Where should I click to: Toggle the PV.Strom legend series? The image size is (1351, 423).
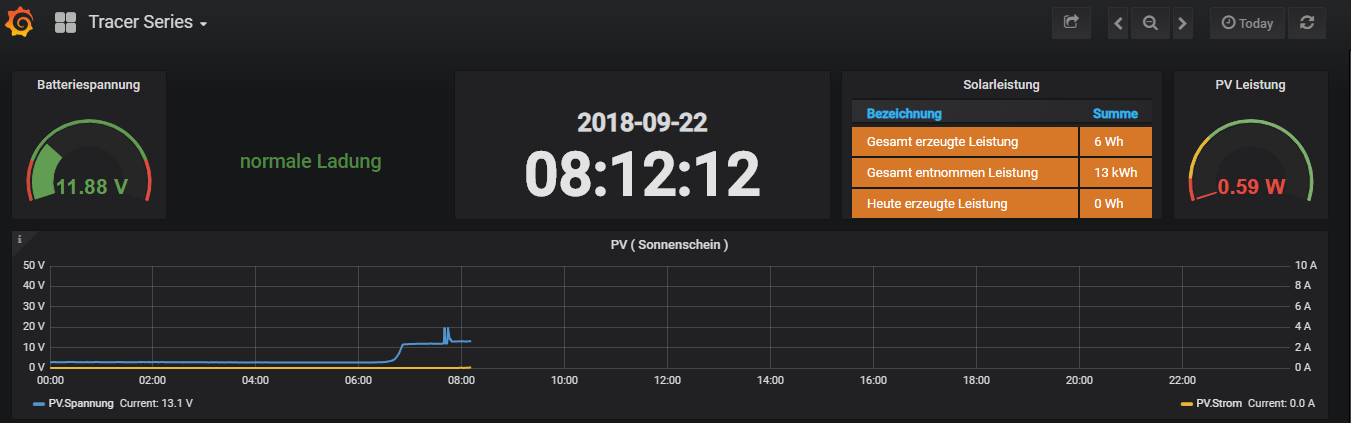(1220, 403)
